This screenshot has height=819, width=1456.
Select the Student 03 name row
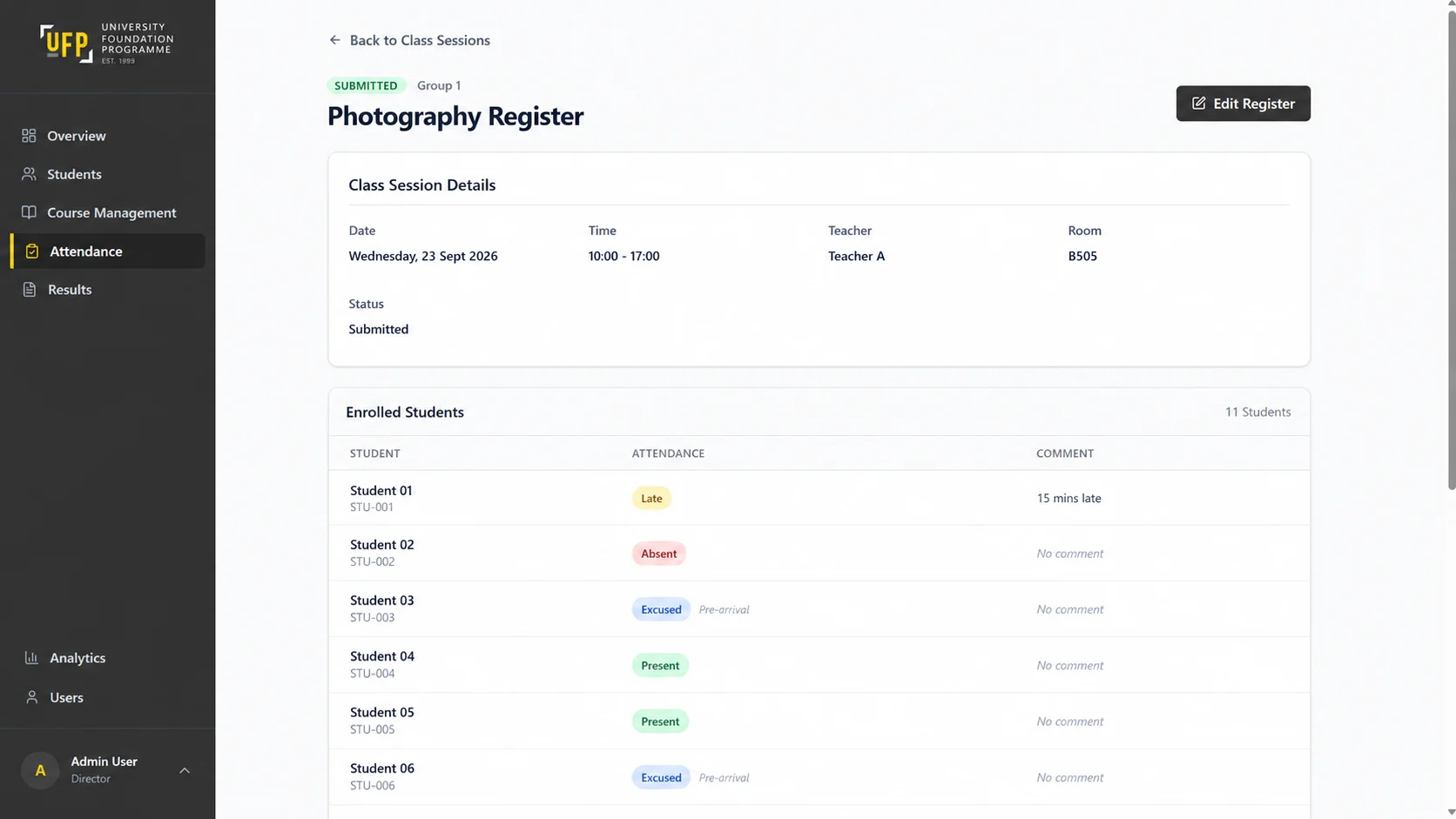click(819, 608)
